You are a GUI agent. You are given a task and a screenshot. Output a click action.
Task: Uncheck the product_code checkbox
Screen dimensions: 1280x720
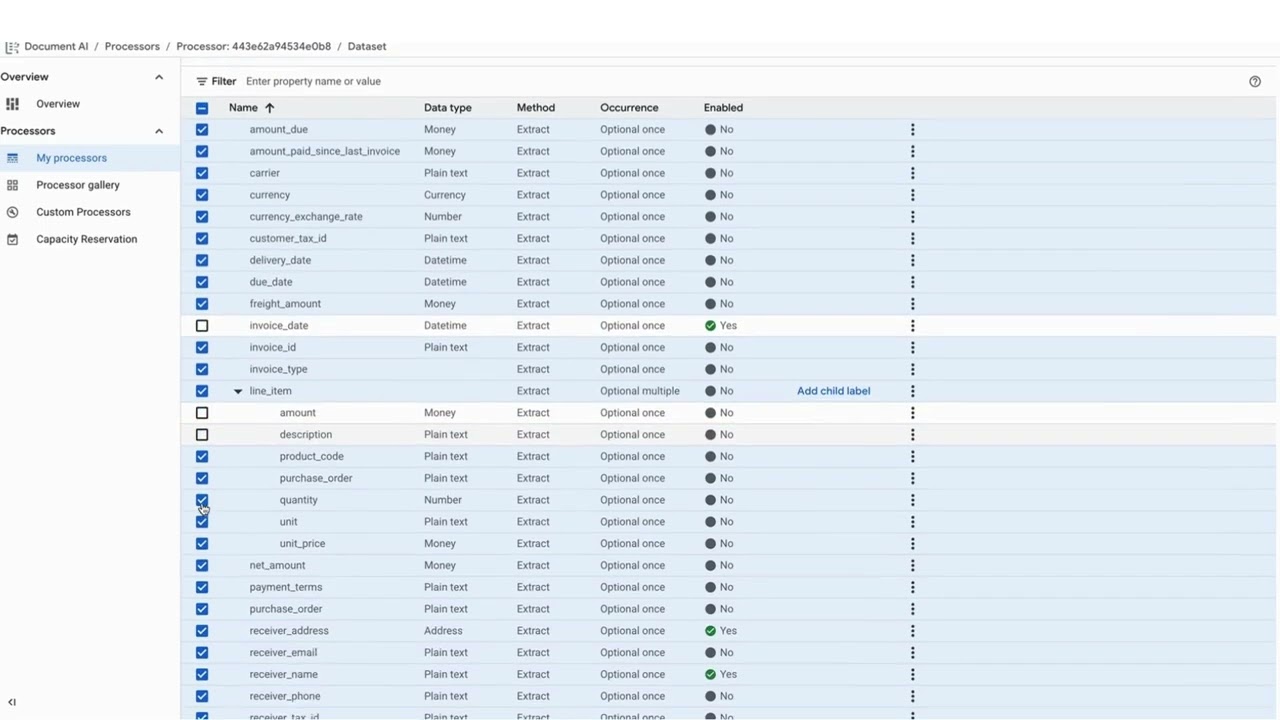[202, 456]
